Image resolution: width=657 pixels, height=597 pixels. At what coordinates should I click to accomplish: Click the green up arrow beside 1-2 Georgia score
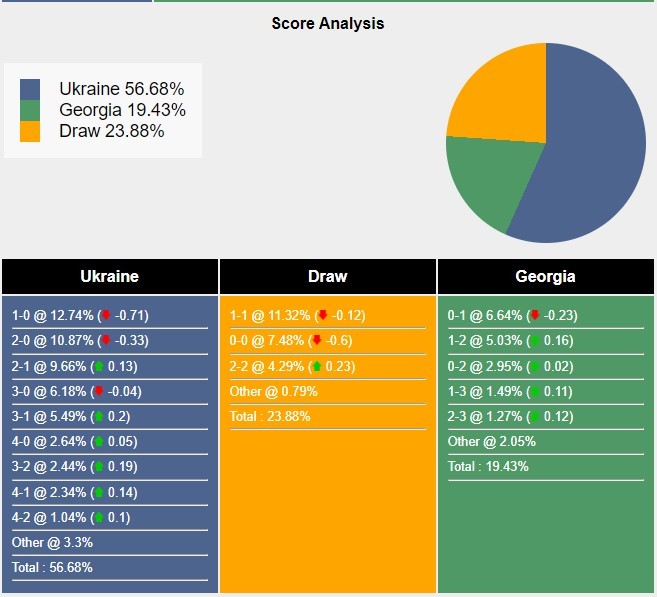coord(535,341)
